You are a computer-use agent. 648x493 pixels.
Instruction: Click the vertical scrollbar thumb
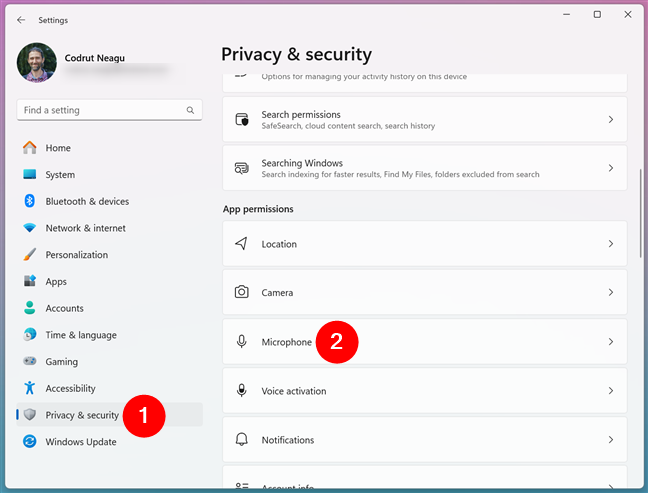(641, 213)
